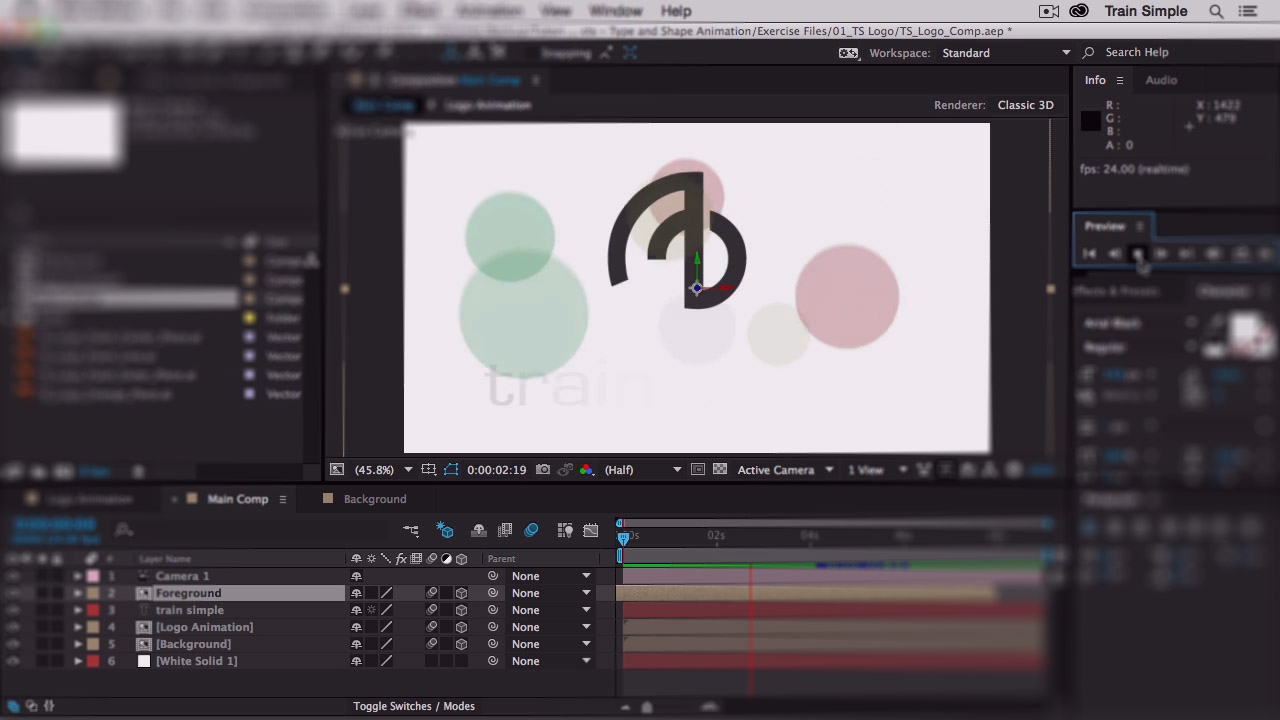Image resolution: width=1280 pixels, height=720 pixels.
Task: Toggle Shy switch for Camera 1 layer
Action: click(356, 576)
